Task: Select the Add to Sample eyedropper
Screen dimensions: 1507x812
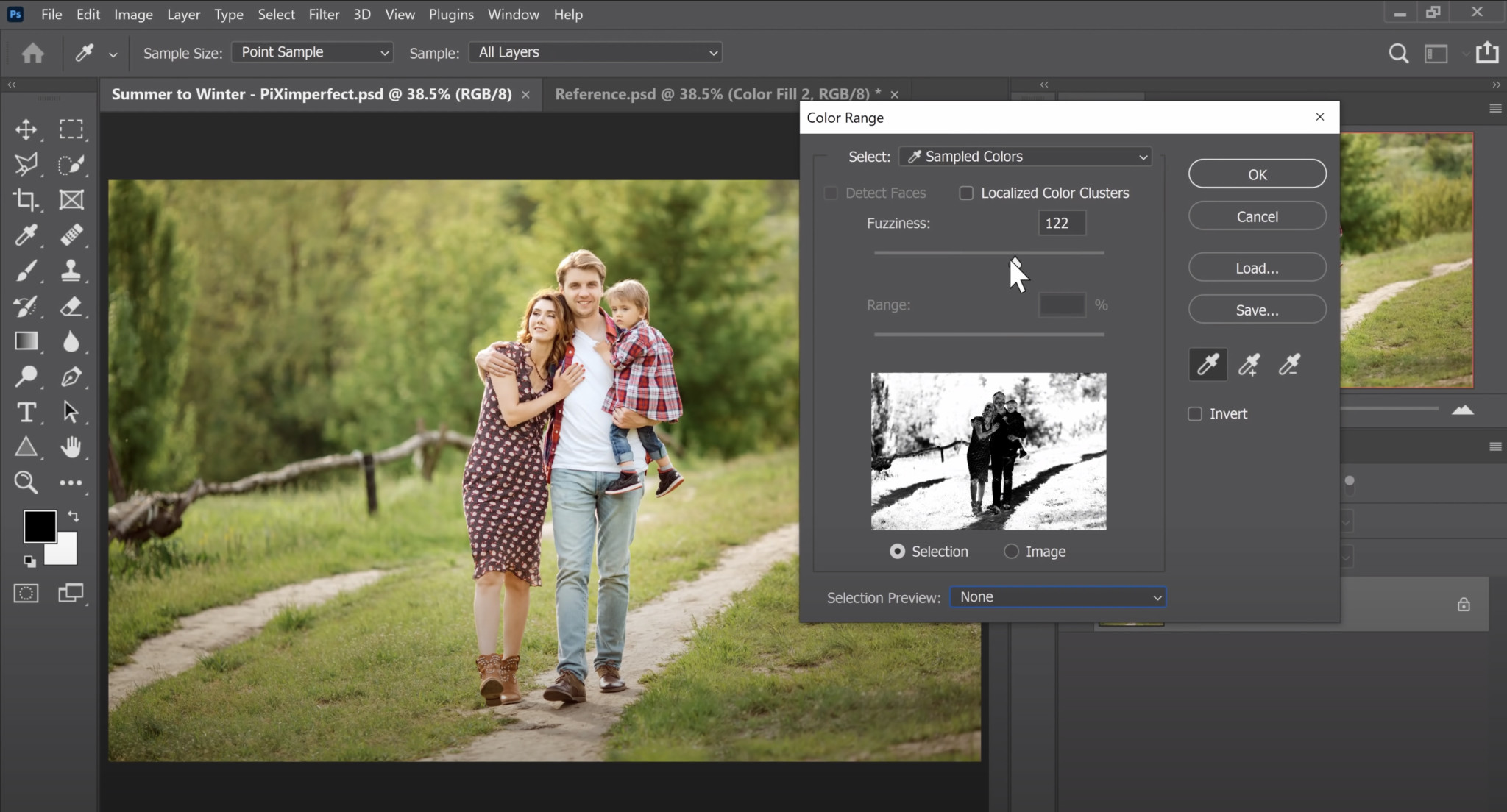Action: 1249,364
